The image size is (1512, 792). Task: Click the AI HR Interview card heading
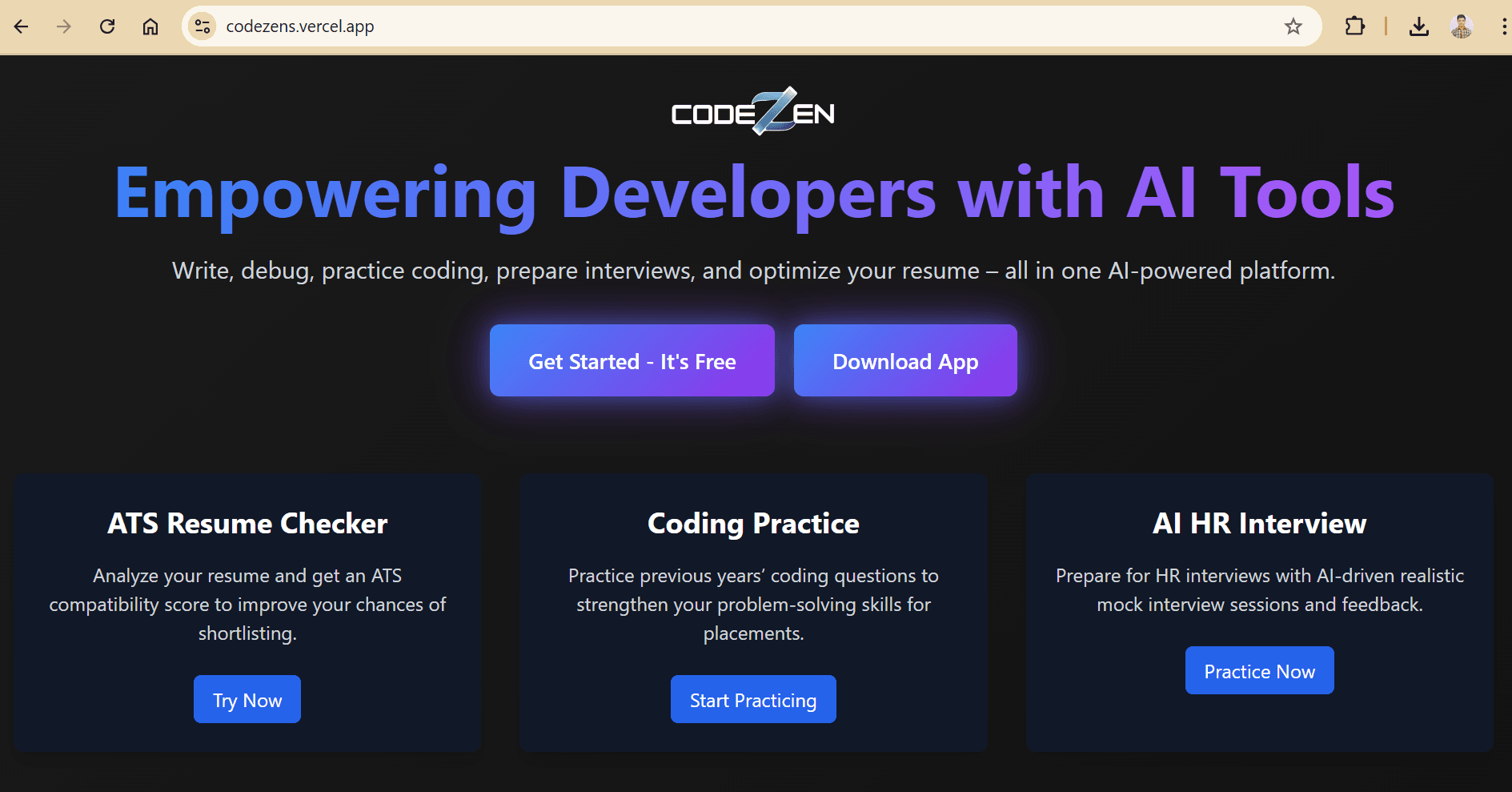pyautogui.click(x=1259, y=524)
